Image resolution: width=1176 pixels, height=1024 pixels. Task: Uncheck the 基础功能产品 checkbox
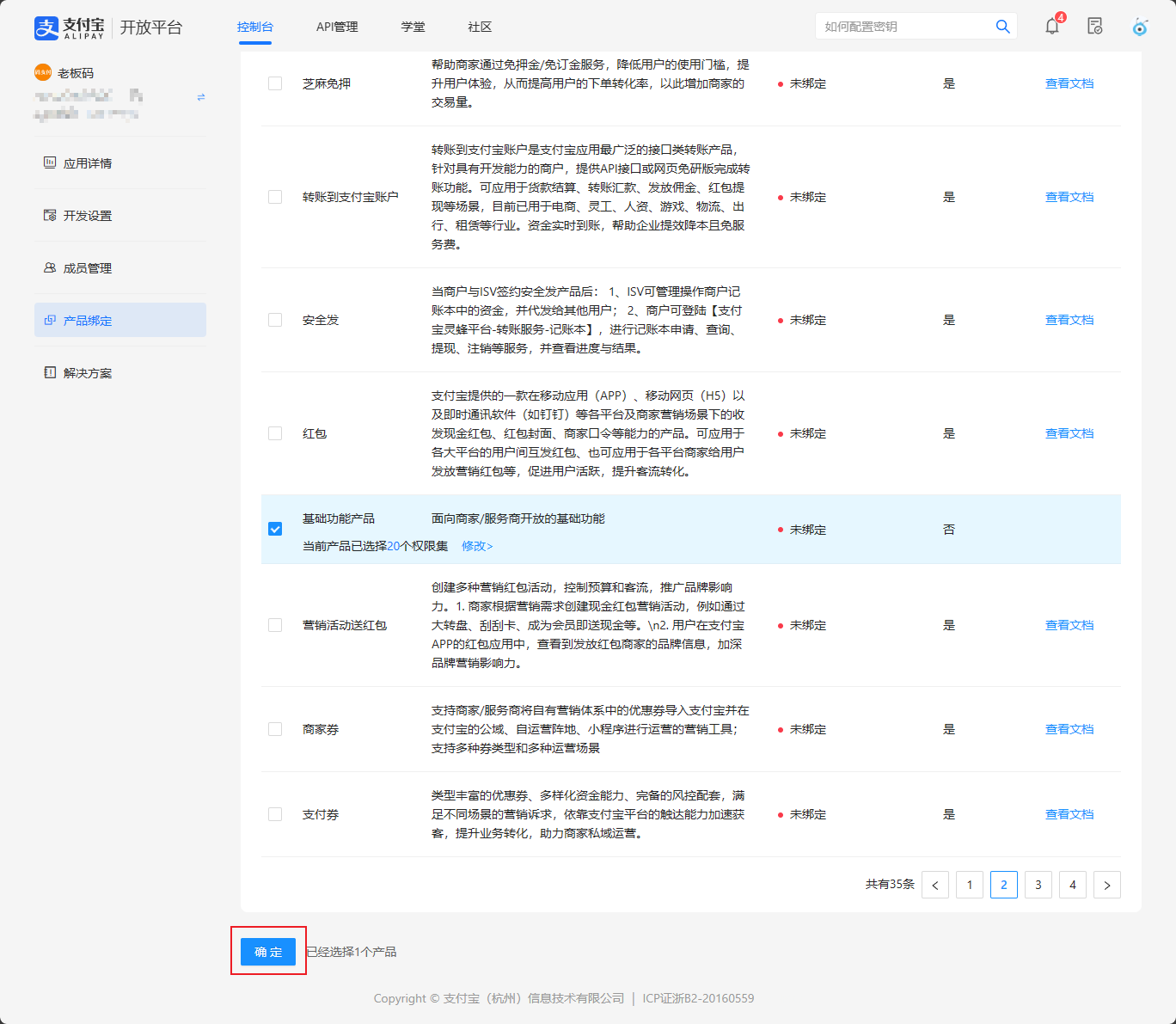click(275, 529)
